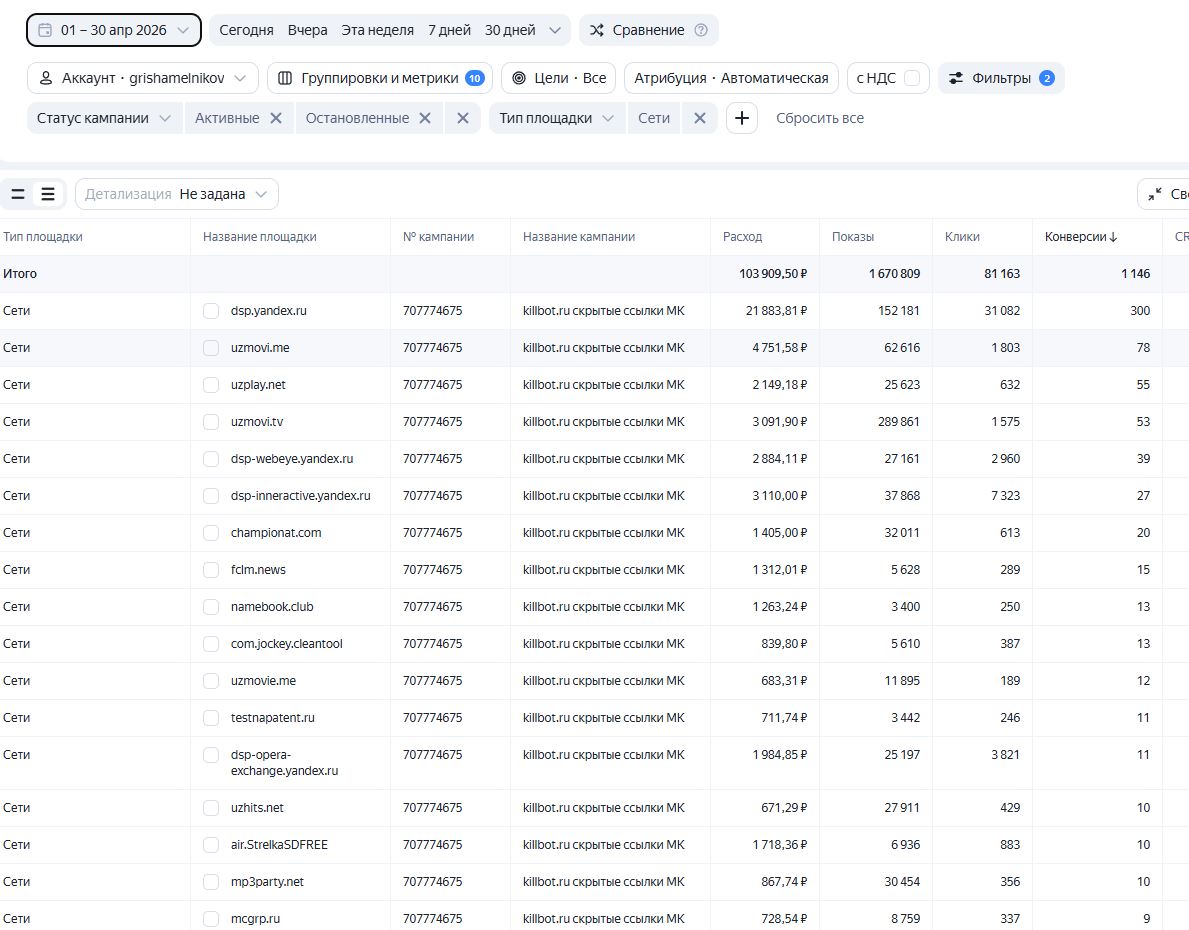
Task: Switch to dense three-line row view
Action: point(48,194)
